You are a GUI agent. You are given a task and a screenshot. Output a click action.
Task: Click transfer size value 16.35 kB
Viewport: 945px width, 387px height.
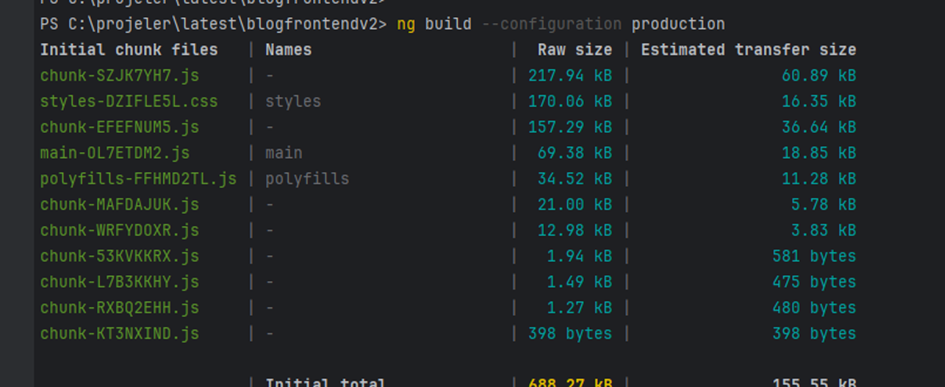click(x=819, y=102)
